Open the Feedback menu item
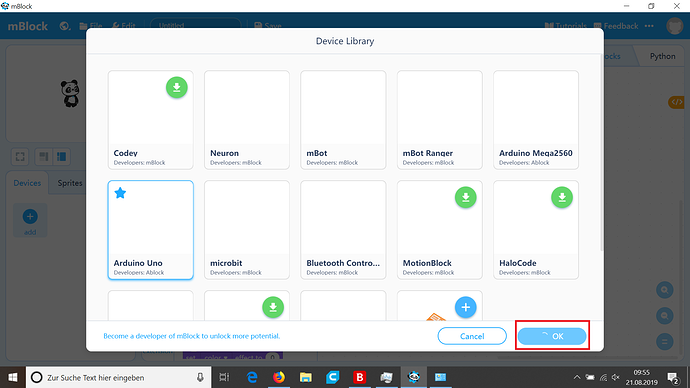 pyautogui.click(x=616, y=26)
